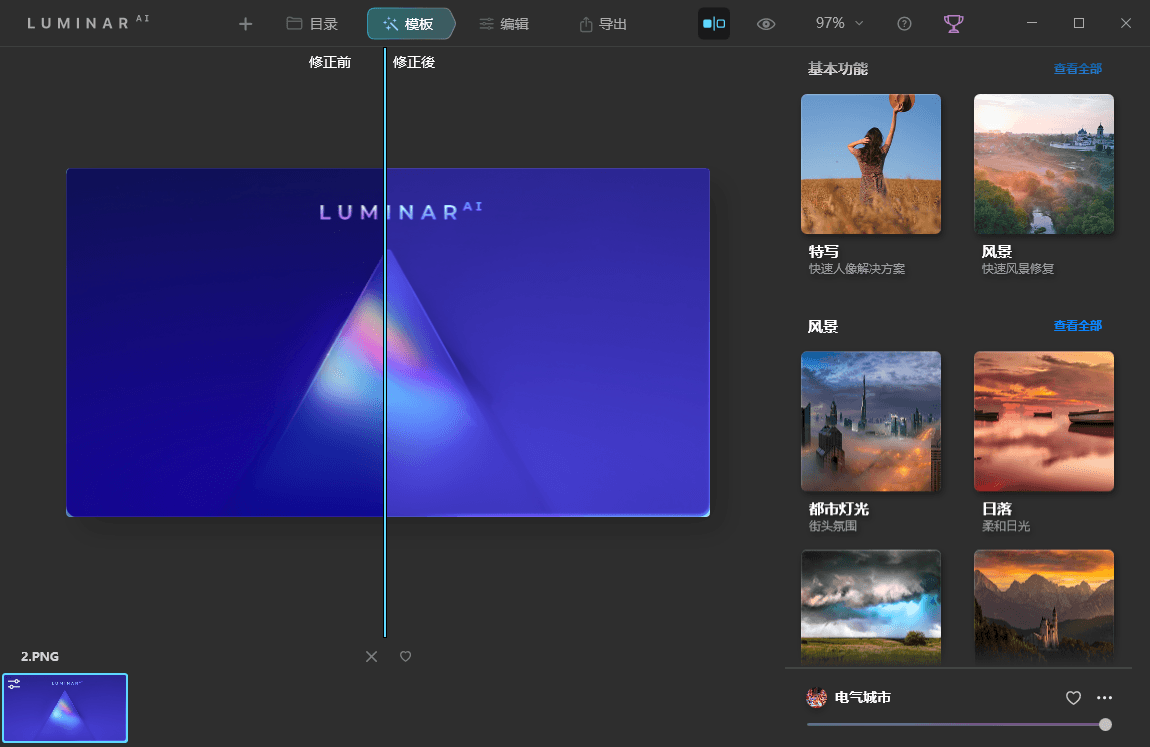Click the 电气城市 amount slider handle
The image size is (1150, 747).
click(x=1105, y=724)
